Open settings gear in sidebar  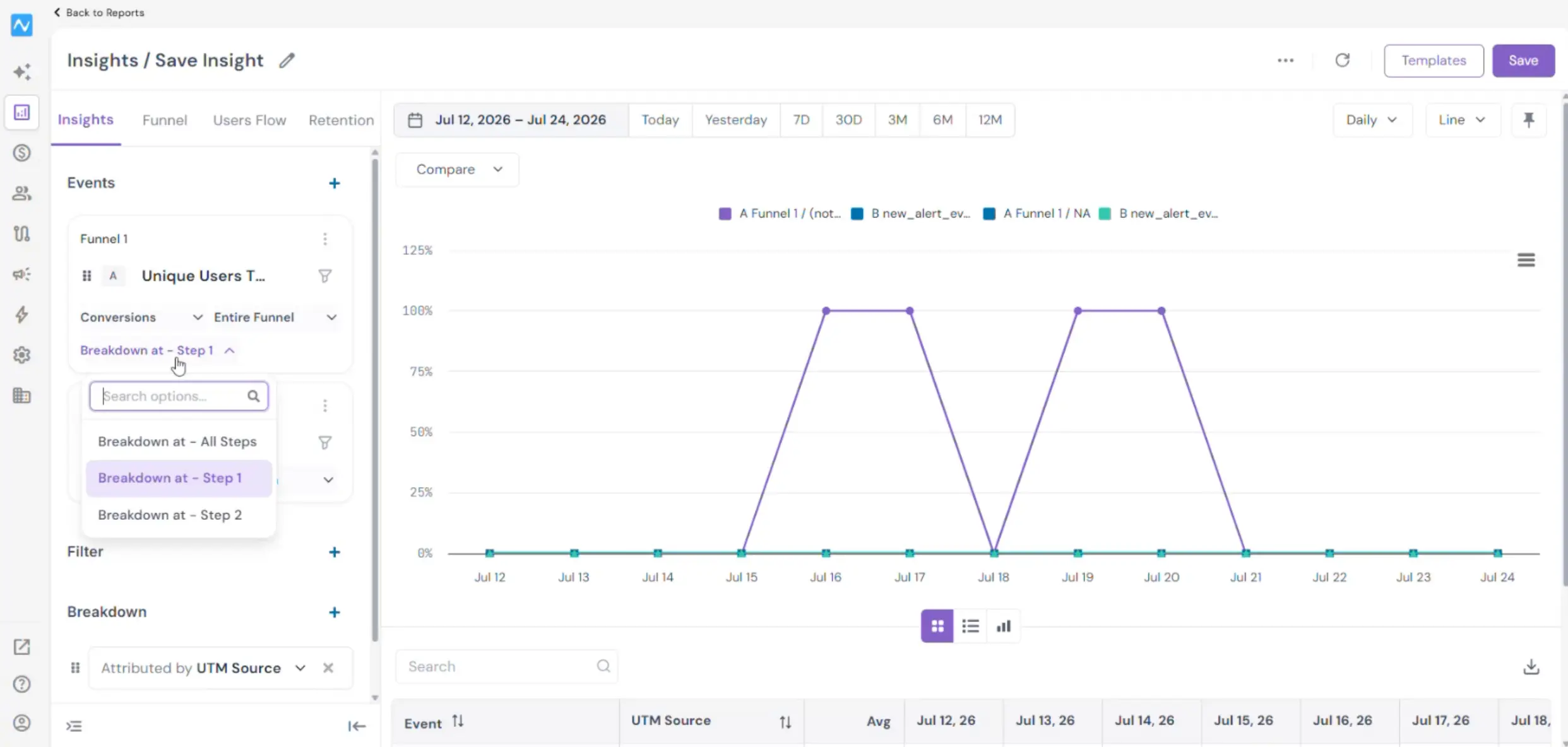coord(21,355)
